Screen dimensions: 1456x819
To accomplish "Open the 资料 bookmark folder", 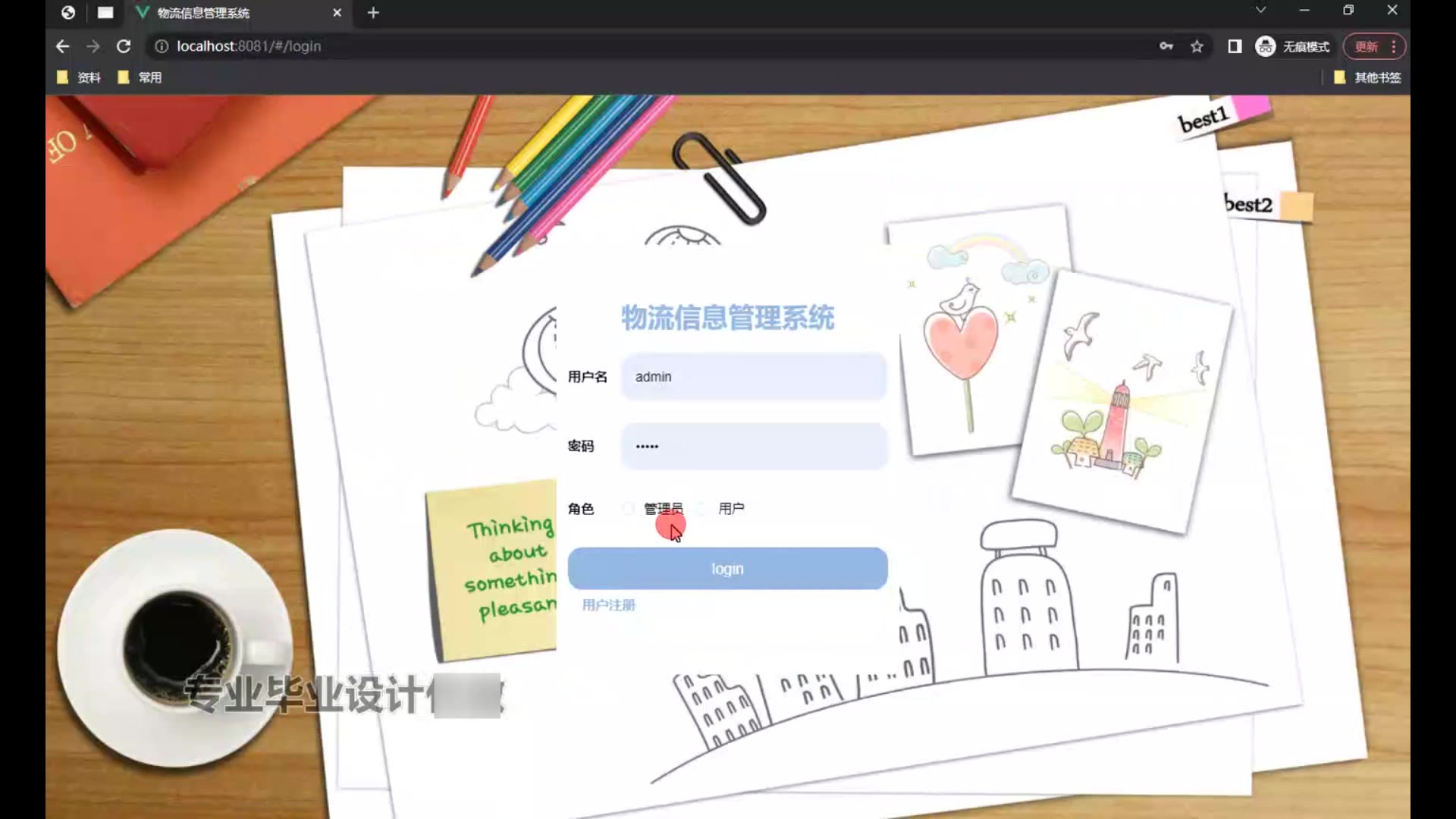I will point(79,77).
